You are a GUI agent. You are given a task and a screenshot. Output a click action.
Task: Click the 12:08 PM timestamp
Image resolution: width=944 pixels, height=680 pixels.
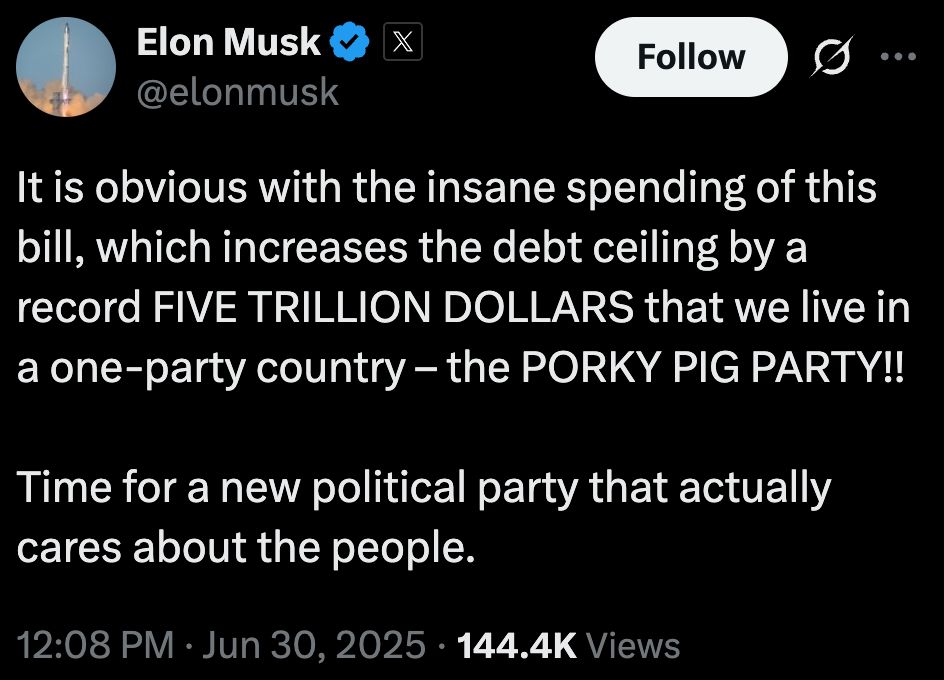tap(96, 645)
